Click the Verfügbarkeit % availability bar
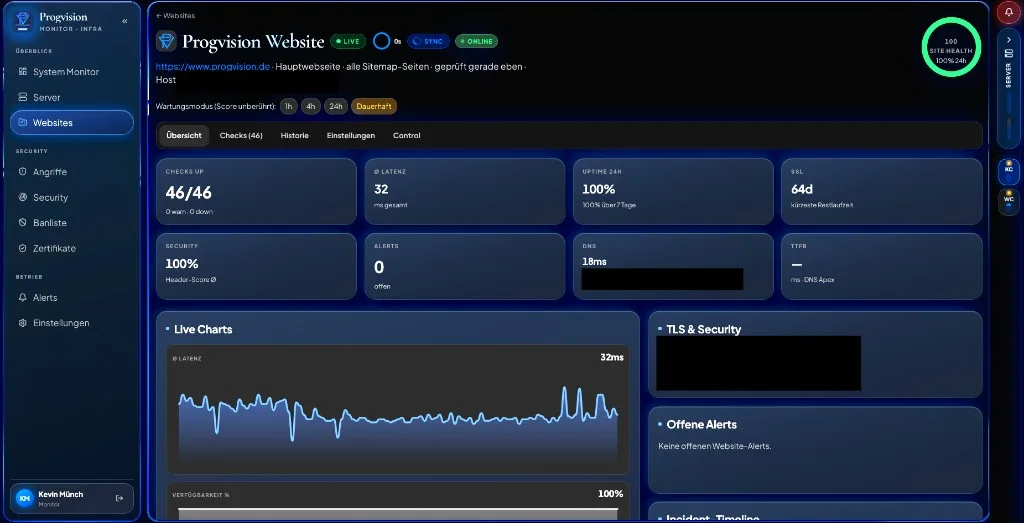 [x=398, y=514]
